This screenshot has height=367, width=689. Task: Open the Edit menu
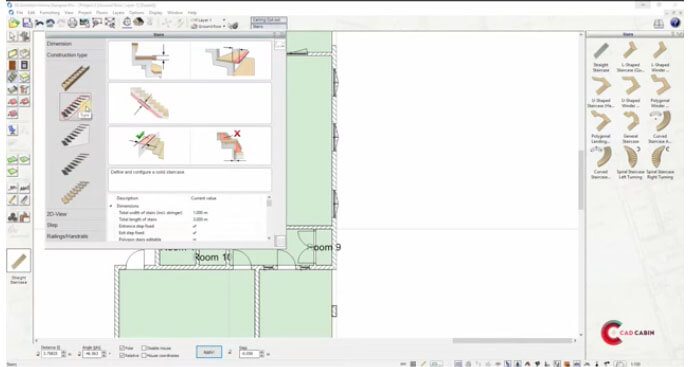31,13
